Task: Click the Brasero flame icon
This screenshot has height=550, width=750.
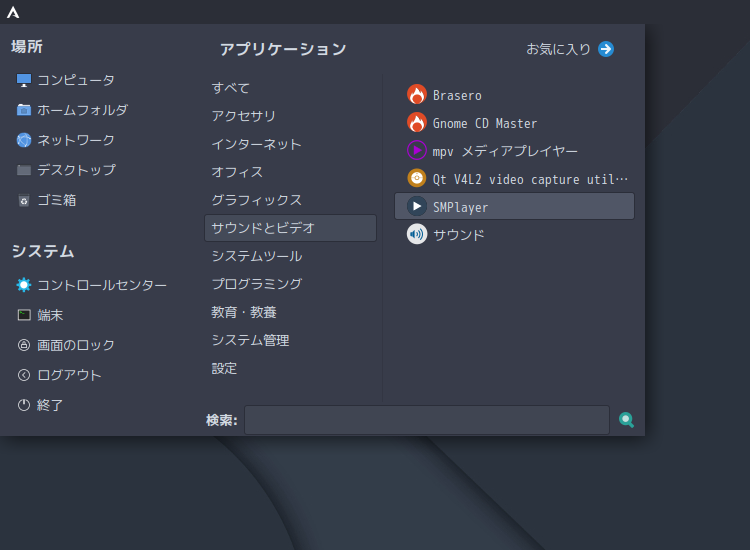Action: coord(417,95)
